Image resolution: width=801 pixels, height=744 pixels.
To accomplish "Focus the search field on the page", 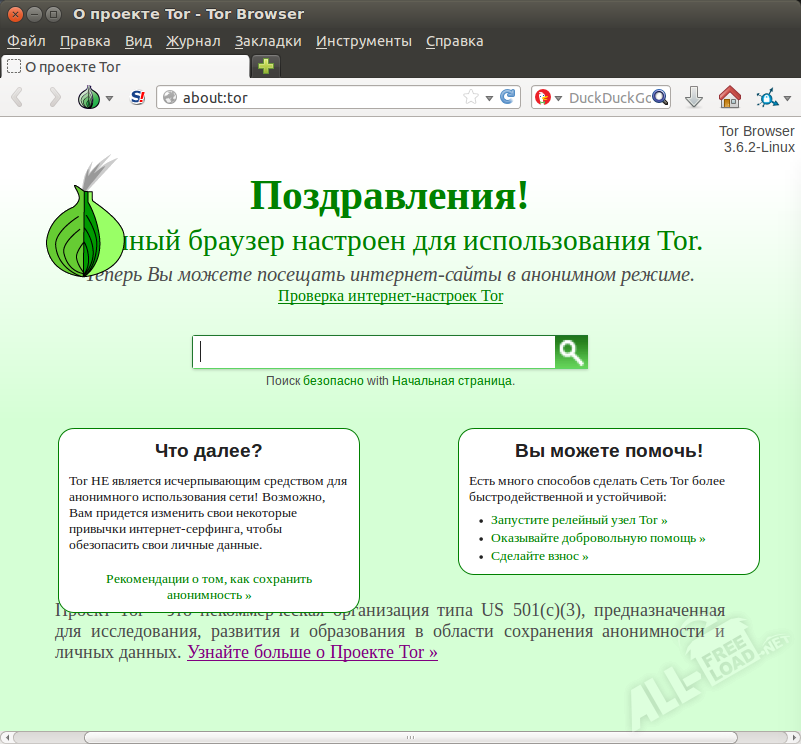I will click(x=374, y=352).
